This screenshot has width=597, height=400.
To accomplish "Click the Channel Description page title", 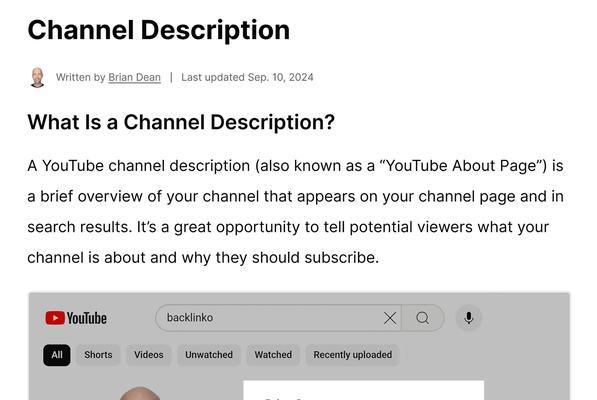I will pos(158,30).
